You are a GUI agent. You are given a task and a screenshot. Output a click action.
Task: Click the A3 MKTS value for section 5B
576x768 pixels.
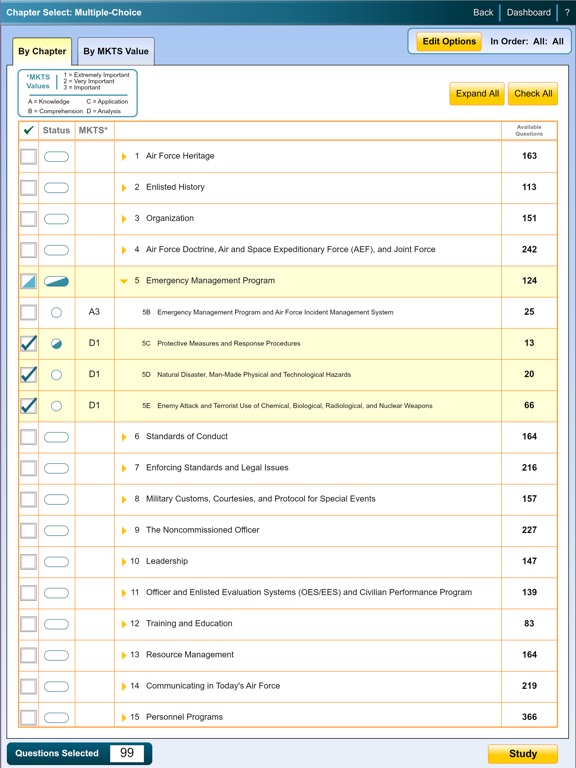tap(94, 312)
